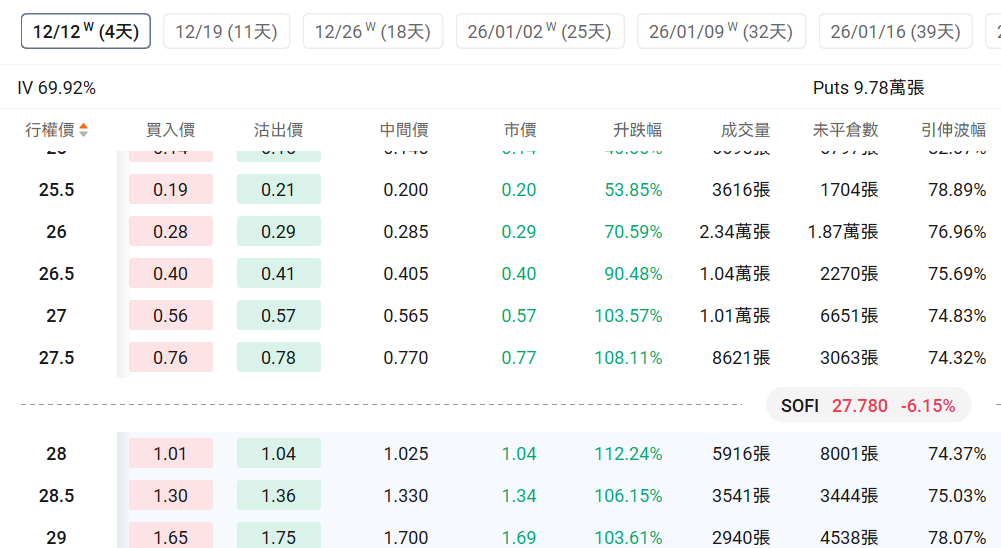Click the 1.75 ask price for strike 29
The height and width of the screenshot is (548, 1001).
tap(278, 537)
